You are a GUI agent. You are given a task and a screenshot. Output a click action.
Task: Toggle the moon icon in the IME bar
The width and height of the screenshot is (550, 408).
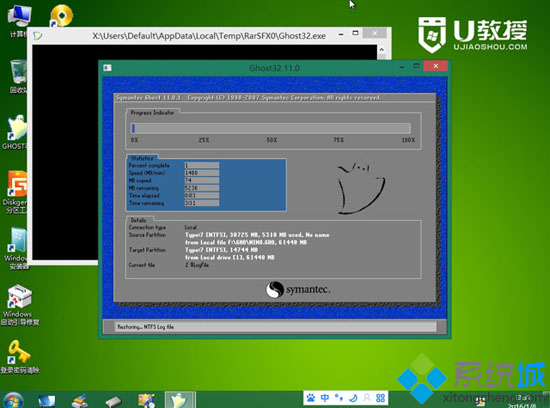(353, 398)
